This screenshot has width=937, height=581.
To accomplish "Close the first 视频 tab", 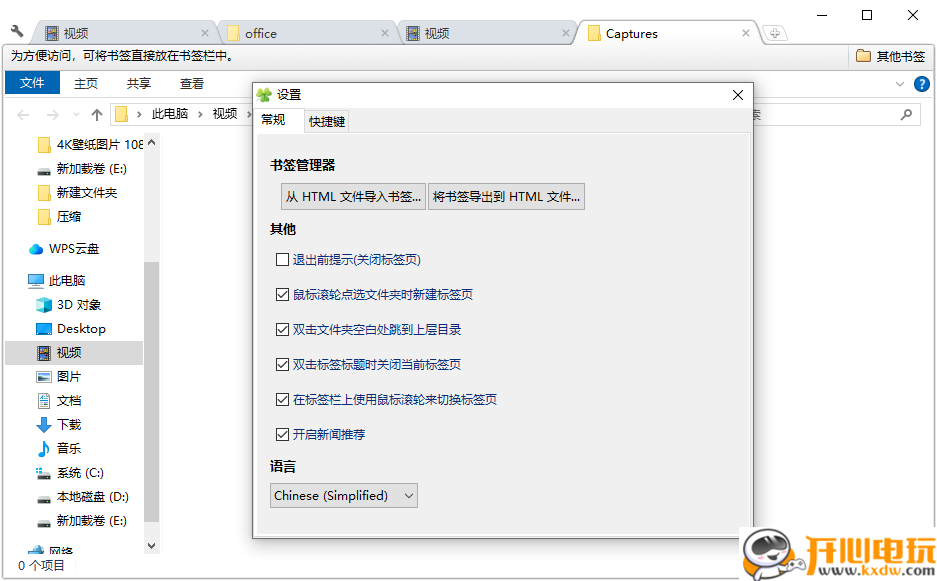I will 205,33.
